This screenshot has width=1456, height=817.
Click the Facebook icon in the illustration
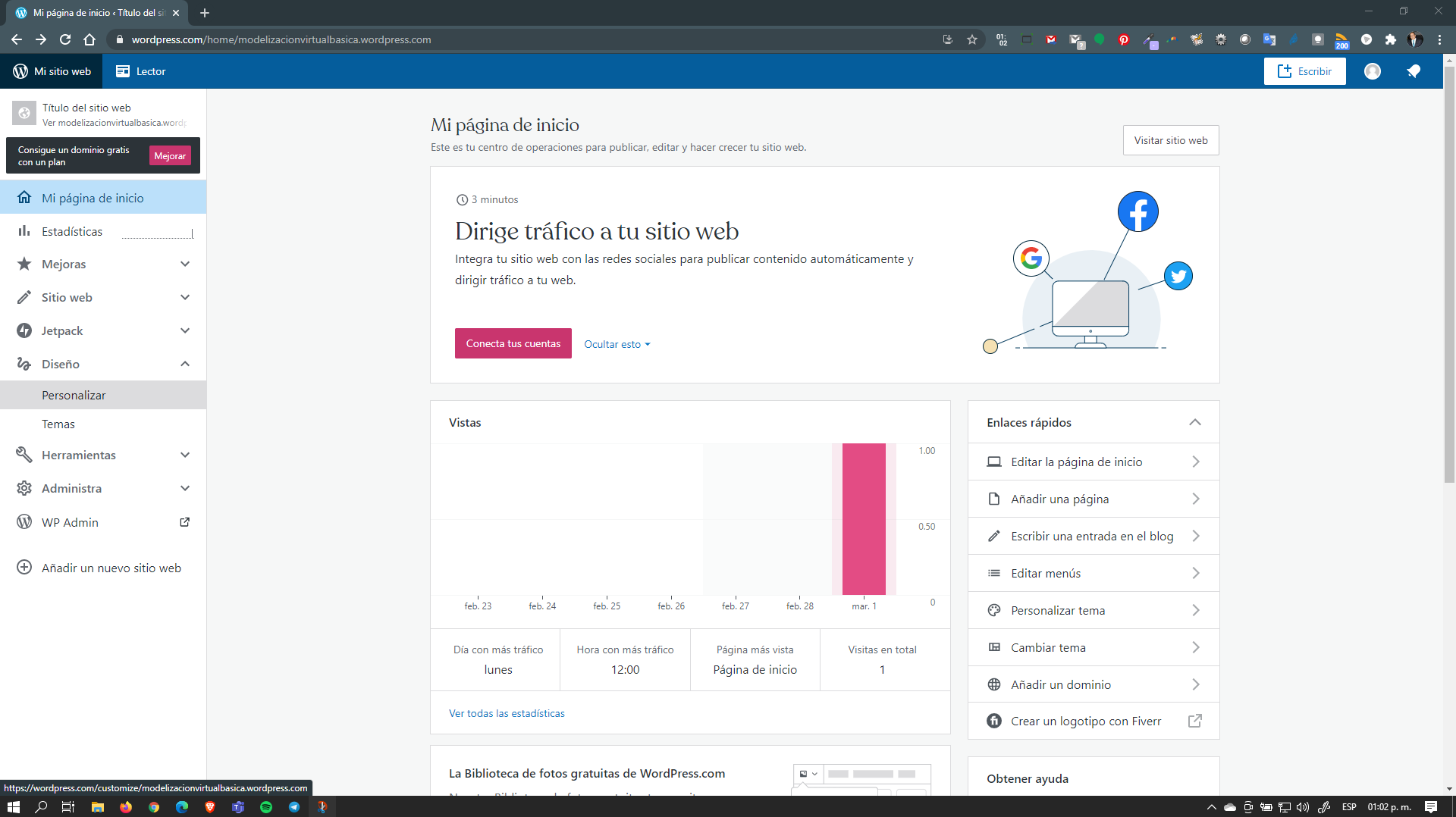pos(1137,212)
